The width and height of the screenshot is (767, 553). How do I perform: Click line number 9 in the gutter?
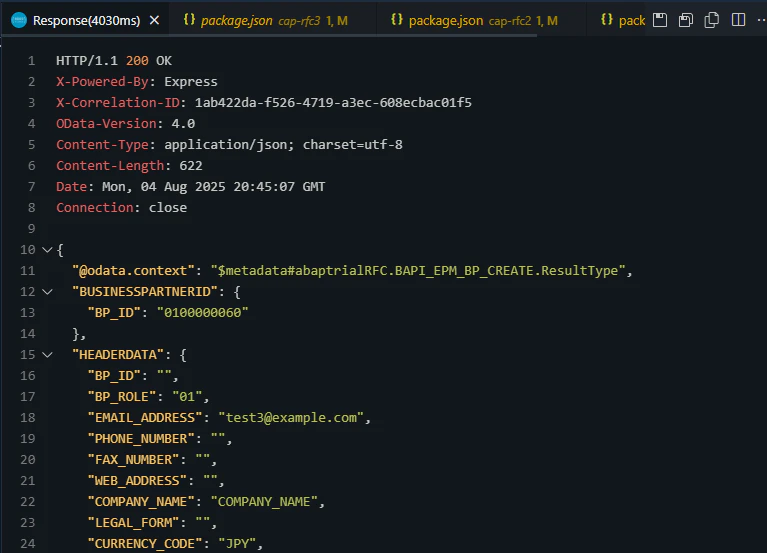point(31,229)
